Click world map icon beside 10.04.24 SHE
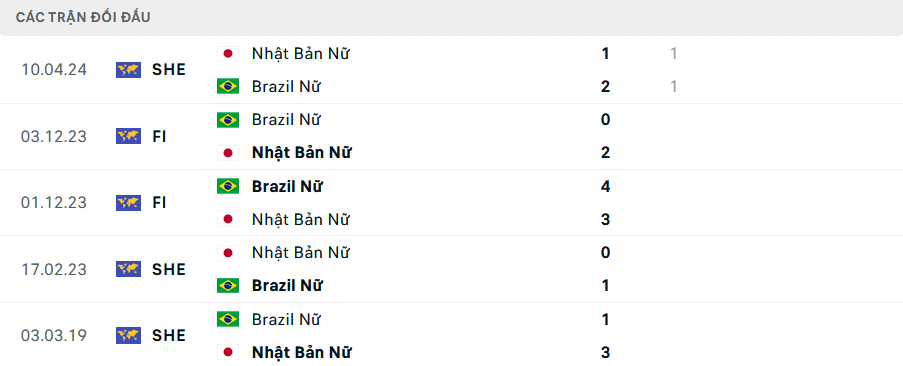 pos(128,70)
